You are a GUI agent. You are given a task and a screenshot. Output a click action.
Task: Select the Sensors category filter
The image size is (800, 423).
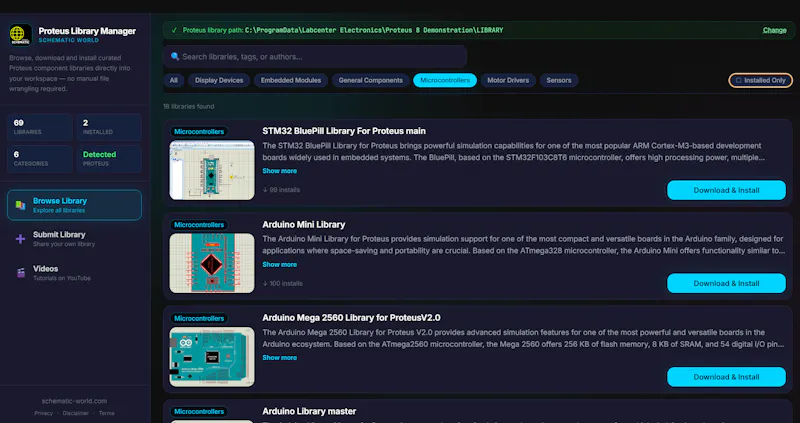559,80
